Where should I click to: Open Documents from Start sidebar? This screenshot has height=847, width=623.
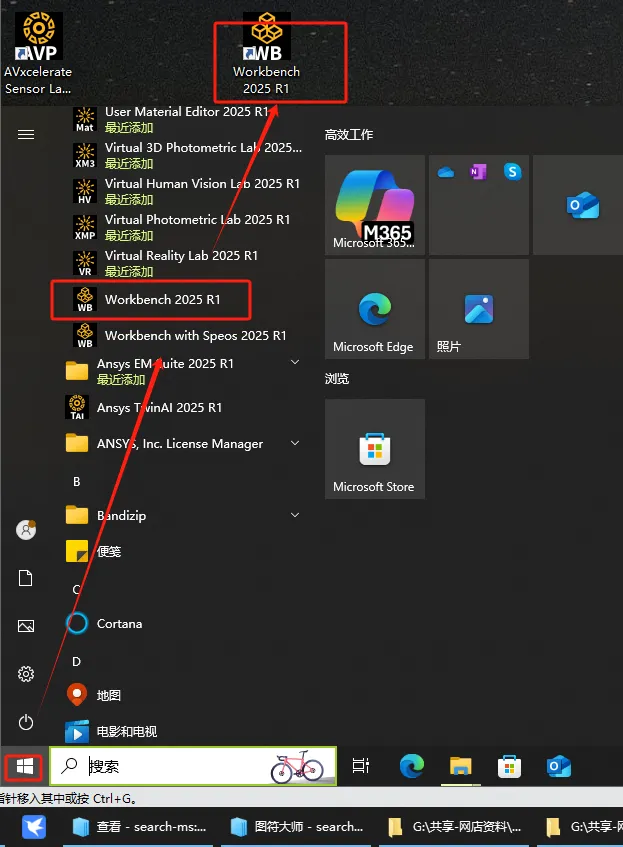point(26,578)
